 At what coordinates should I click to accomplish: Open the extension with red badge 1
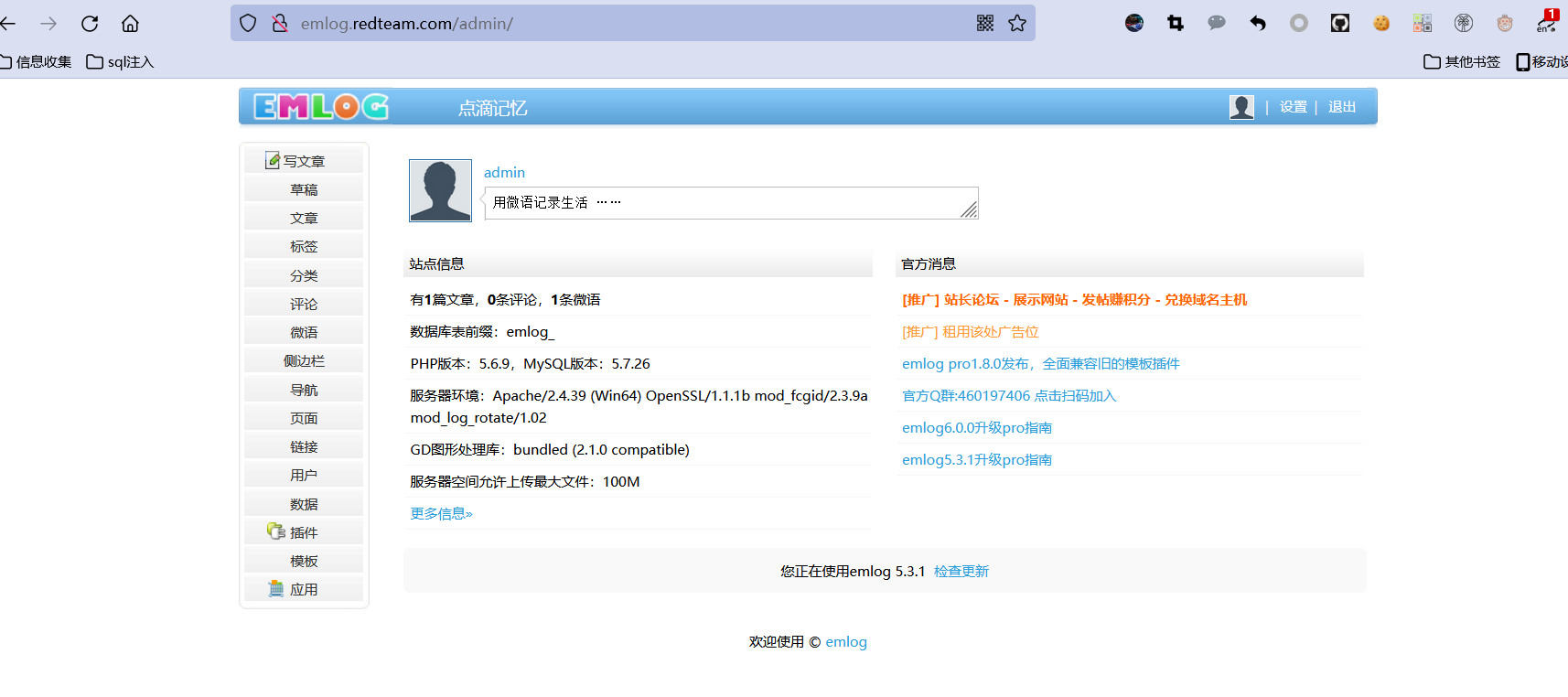pyautogui.click(x=1548, y=22)
